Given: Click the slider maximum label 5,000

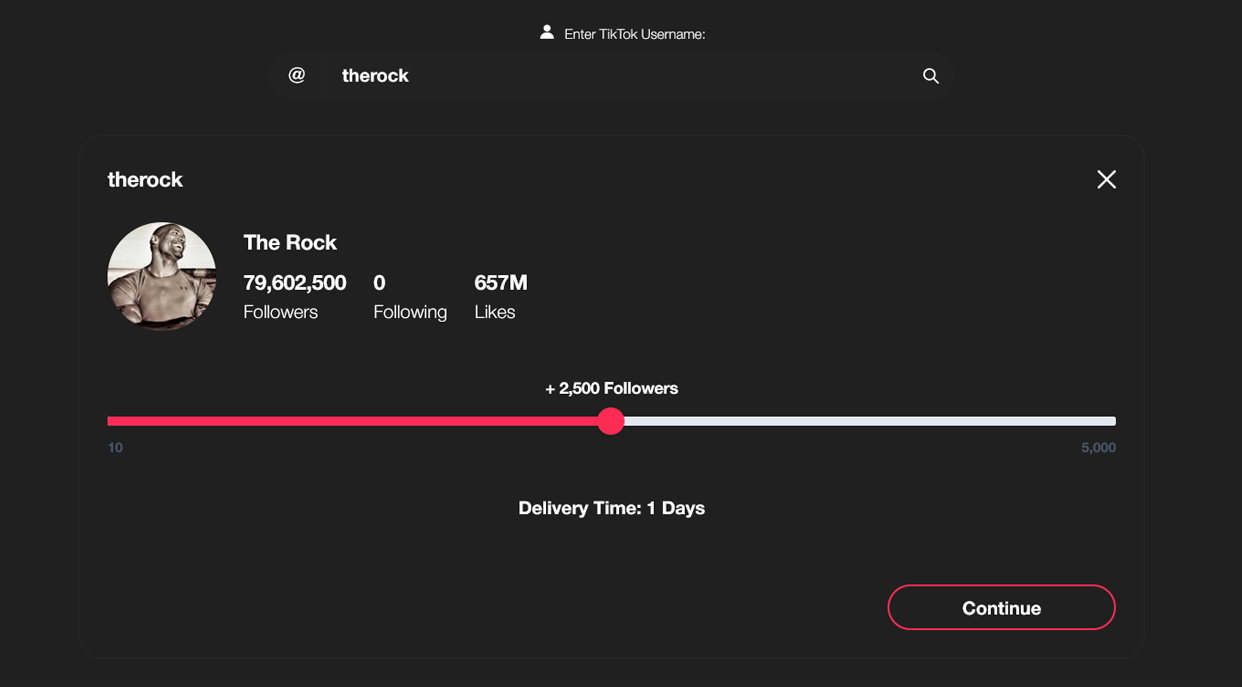Looking at the screenshot, I should tap(1098, 447).
